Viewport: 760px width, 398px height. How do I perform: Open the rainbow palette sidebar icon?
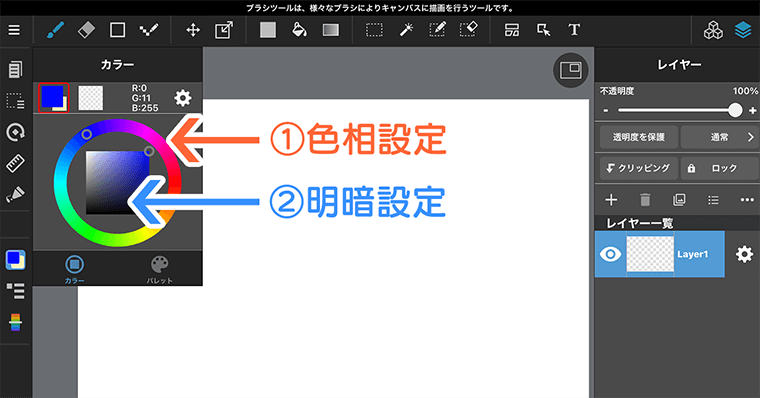tap(15, 322)
